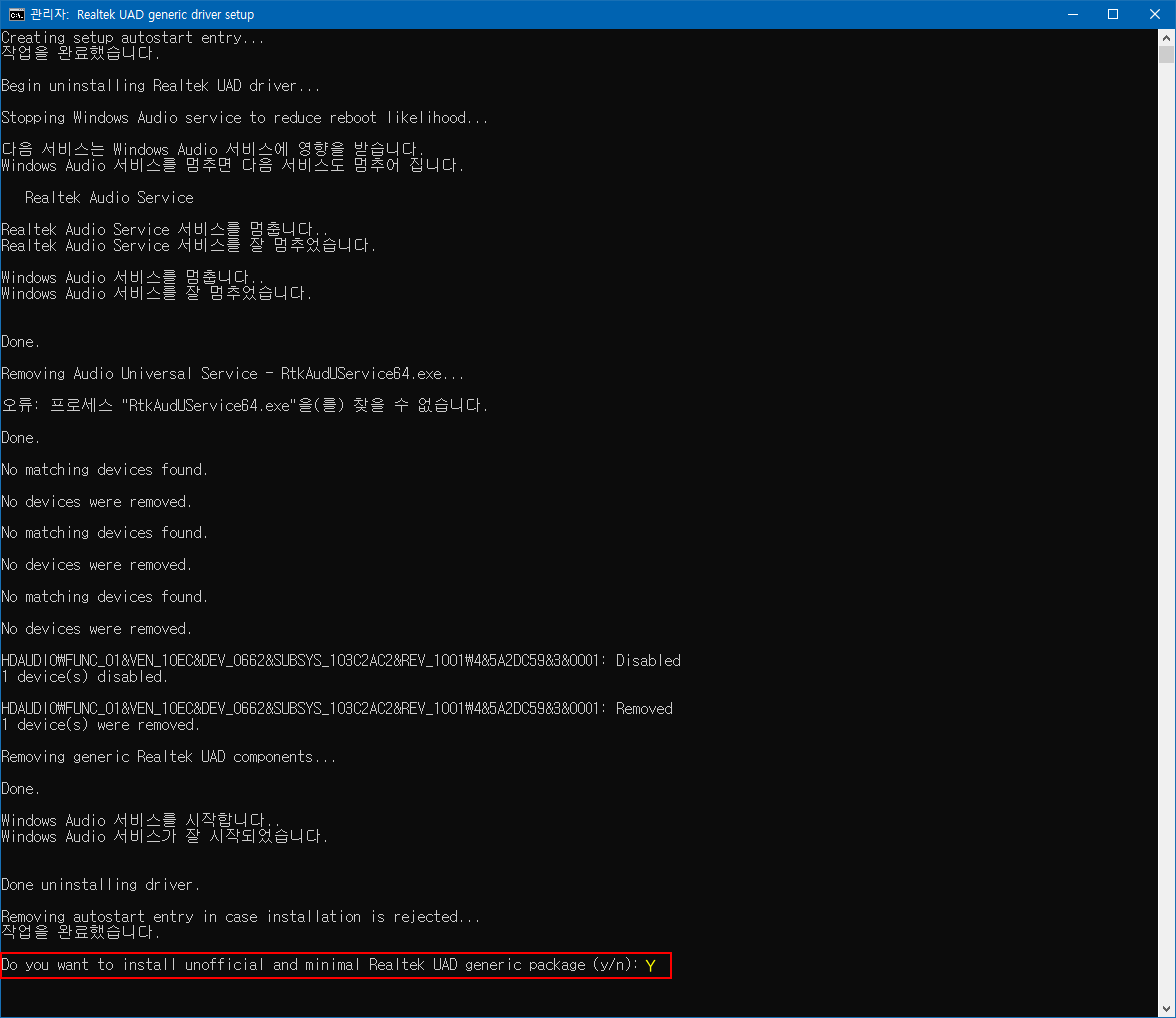
Task: Click the indented 'Realtek Audio Service' line
Action: coord(109,197)
